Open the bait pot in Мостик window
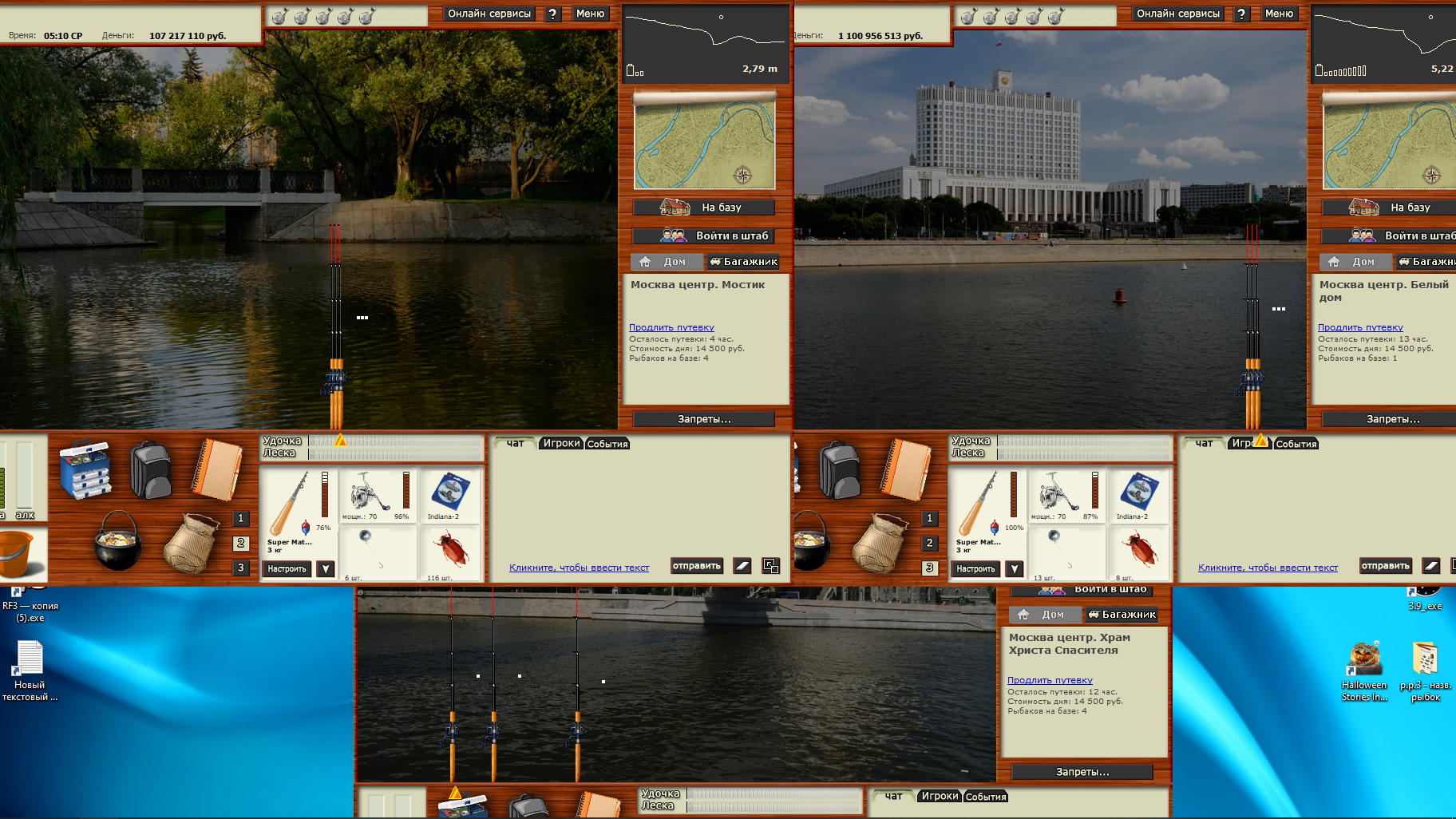Viewport: 1456px width, 819px height. [118, 541]
